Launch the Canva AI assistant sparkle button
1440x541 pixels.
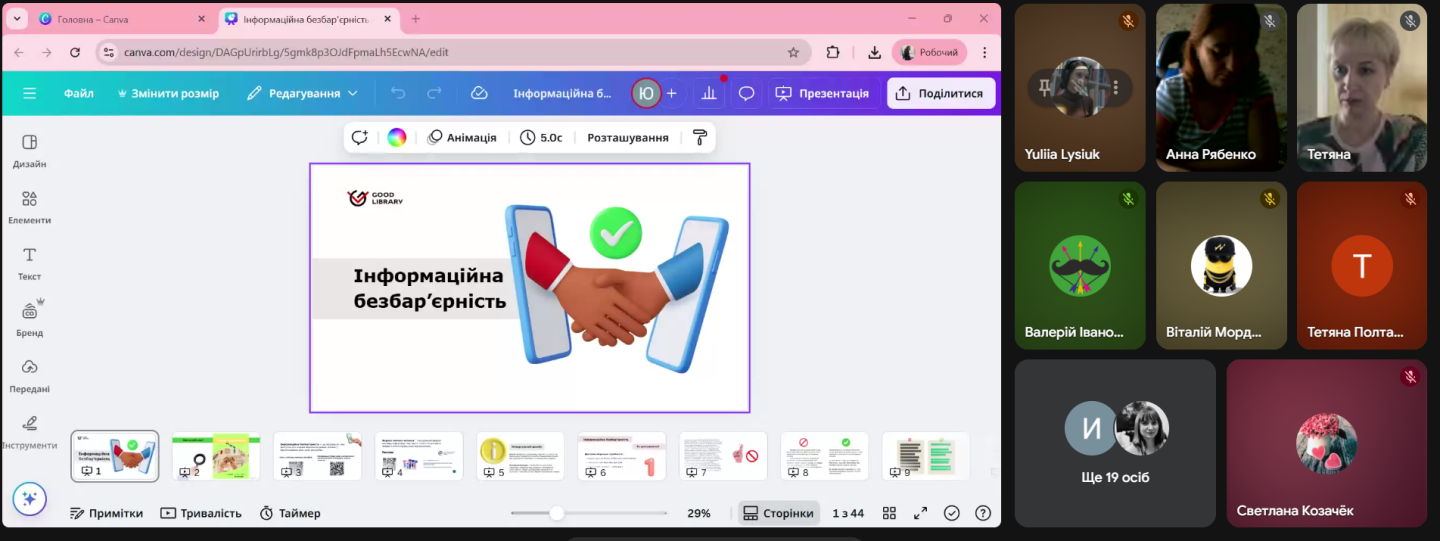coord(29,498)
